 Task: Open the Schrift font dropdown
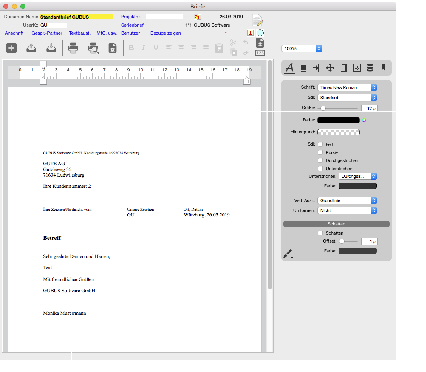(x=347, y=87)
